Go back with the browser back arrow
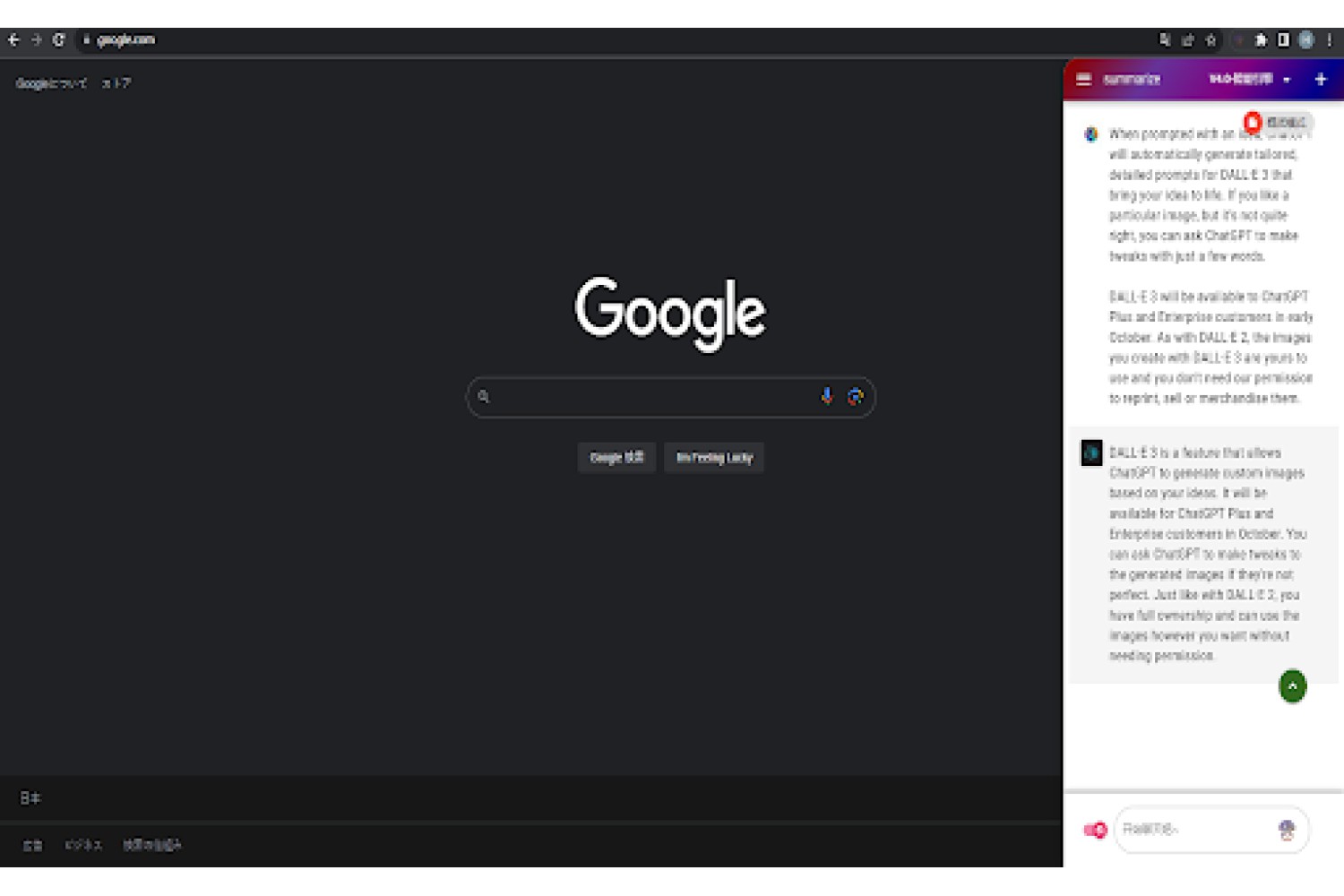Image resolution: width=1344 pixels, height=896 pixels. pos(13,39)
